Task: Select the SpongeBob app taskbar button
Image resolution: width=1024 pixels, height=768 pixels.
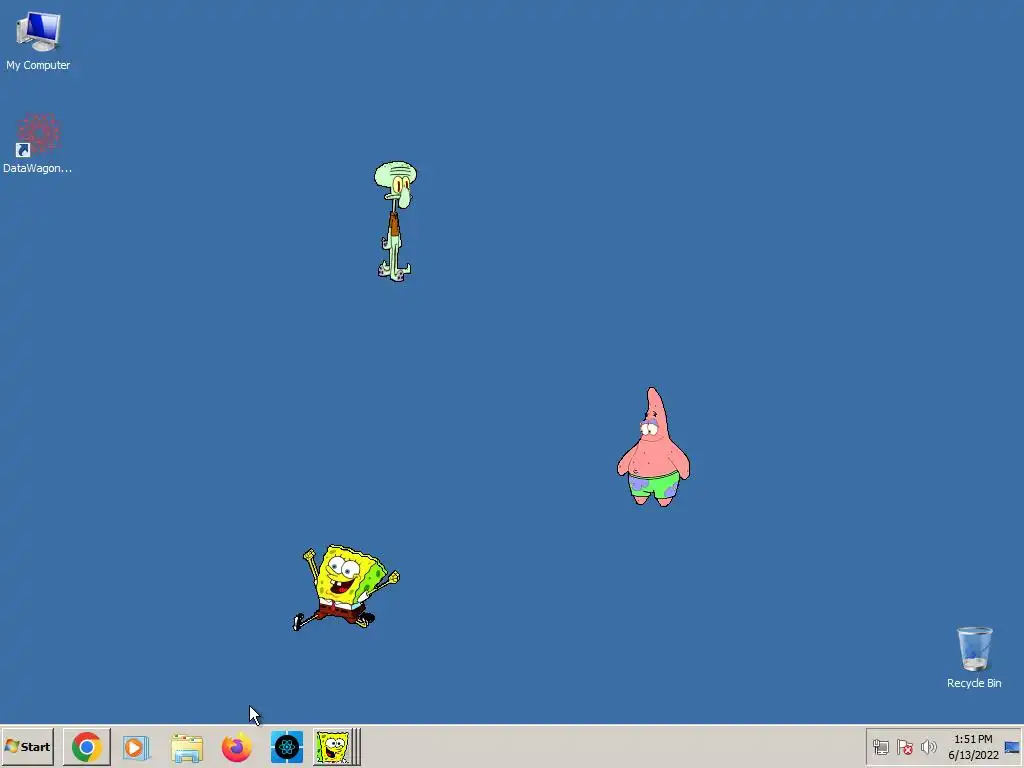Action: click(x=336, y=747)
